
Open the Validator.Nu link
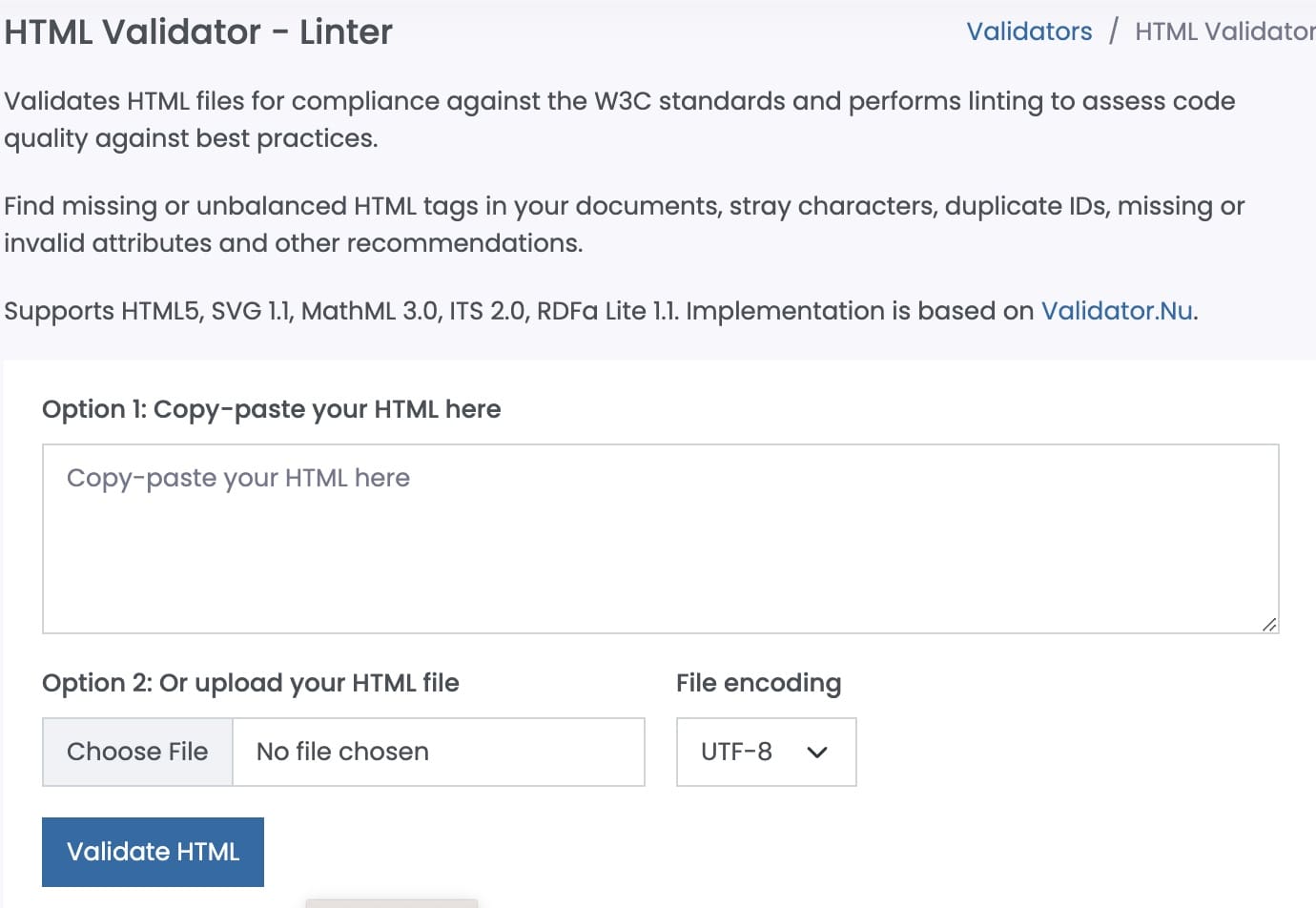click(1117, 311)
